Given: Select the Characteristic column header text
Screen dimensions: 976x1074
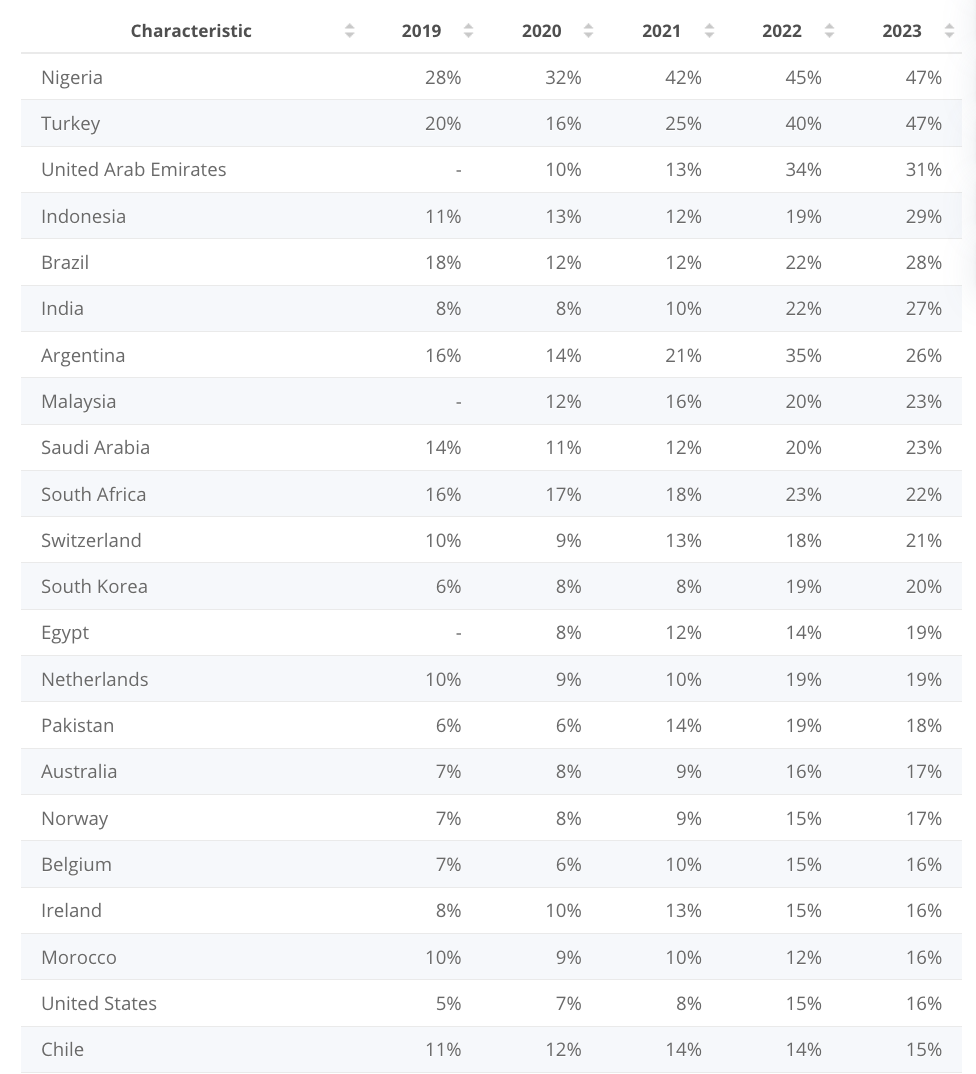Looking at the screenshot, I should (191, 31).
